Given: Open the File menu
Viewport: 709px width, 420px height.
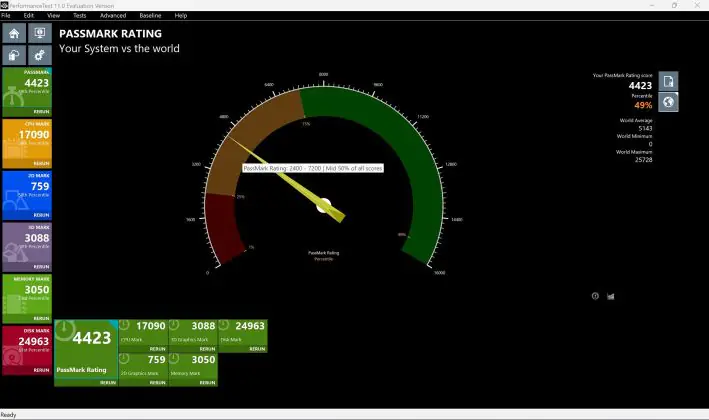Looking at the screenshot, I should [x=6, y=15].
